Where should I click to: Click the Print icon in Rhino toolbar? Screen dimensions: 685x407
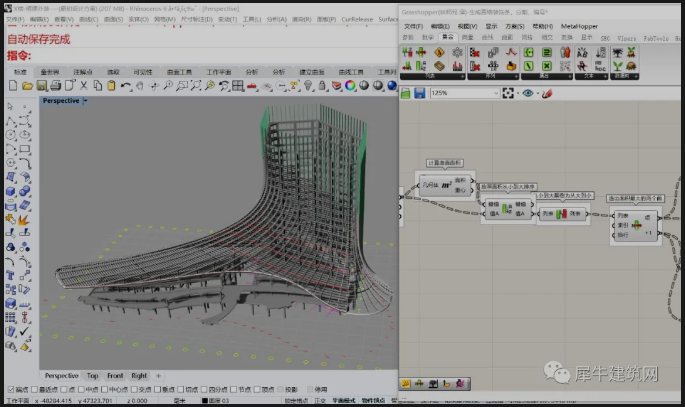[x=55, y=86]
